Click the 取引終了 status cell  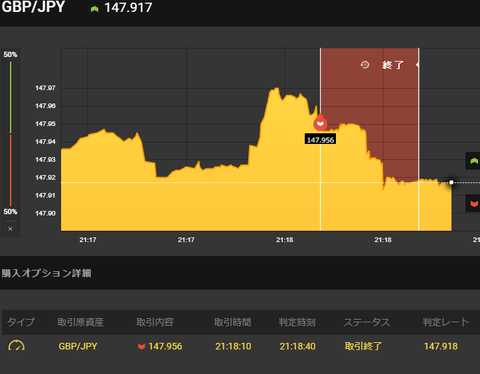[x=363, y=346]
